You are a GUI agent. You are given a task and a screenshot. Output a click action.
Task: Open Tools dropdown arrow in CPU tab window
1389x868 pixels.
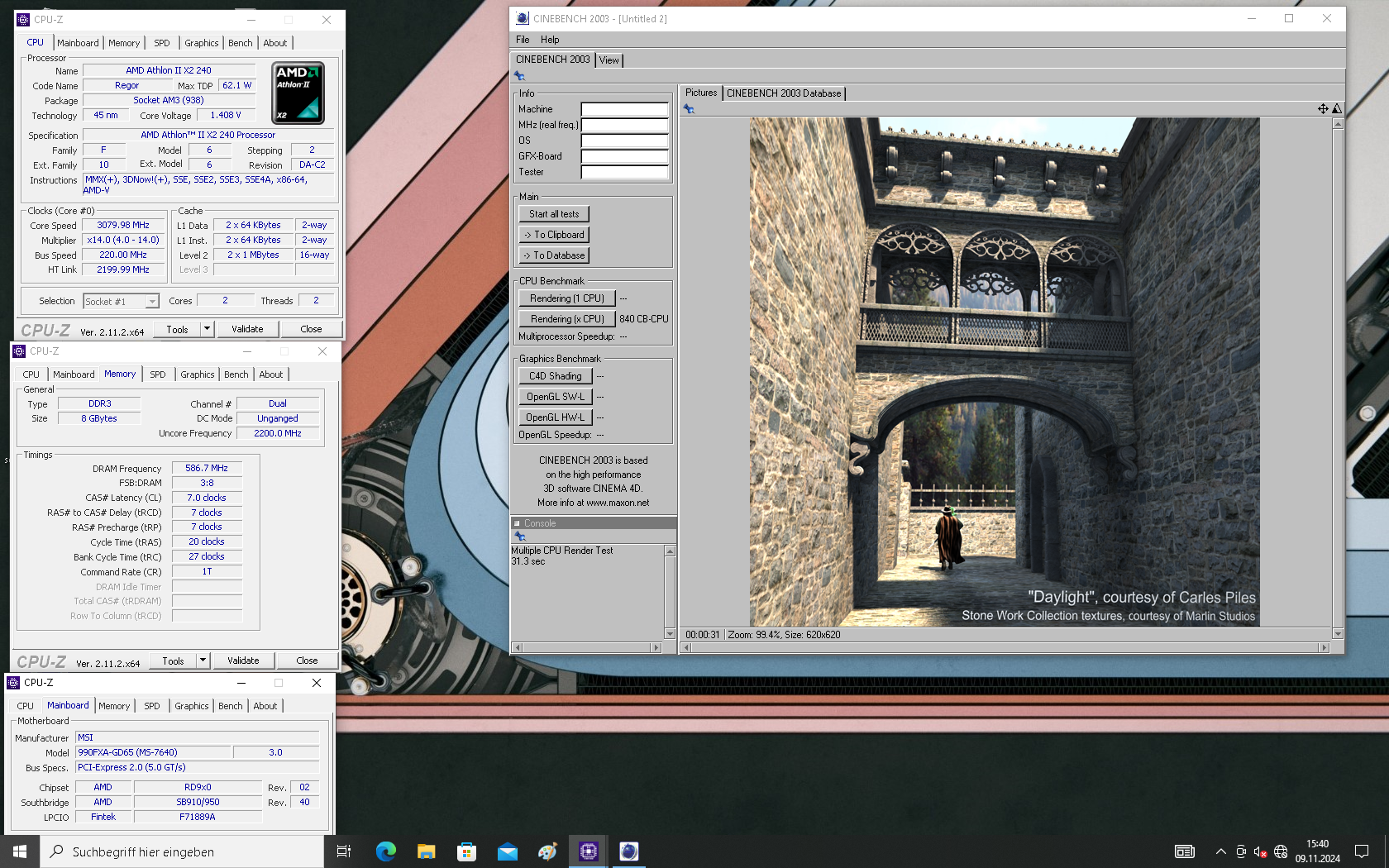tap(207, 329)
